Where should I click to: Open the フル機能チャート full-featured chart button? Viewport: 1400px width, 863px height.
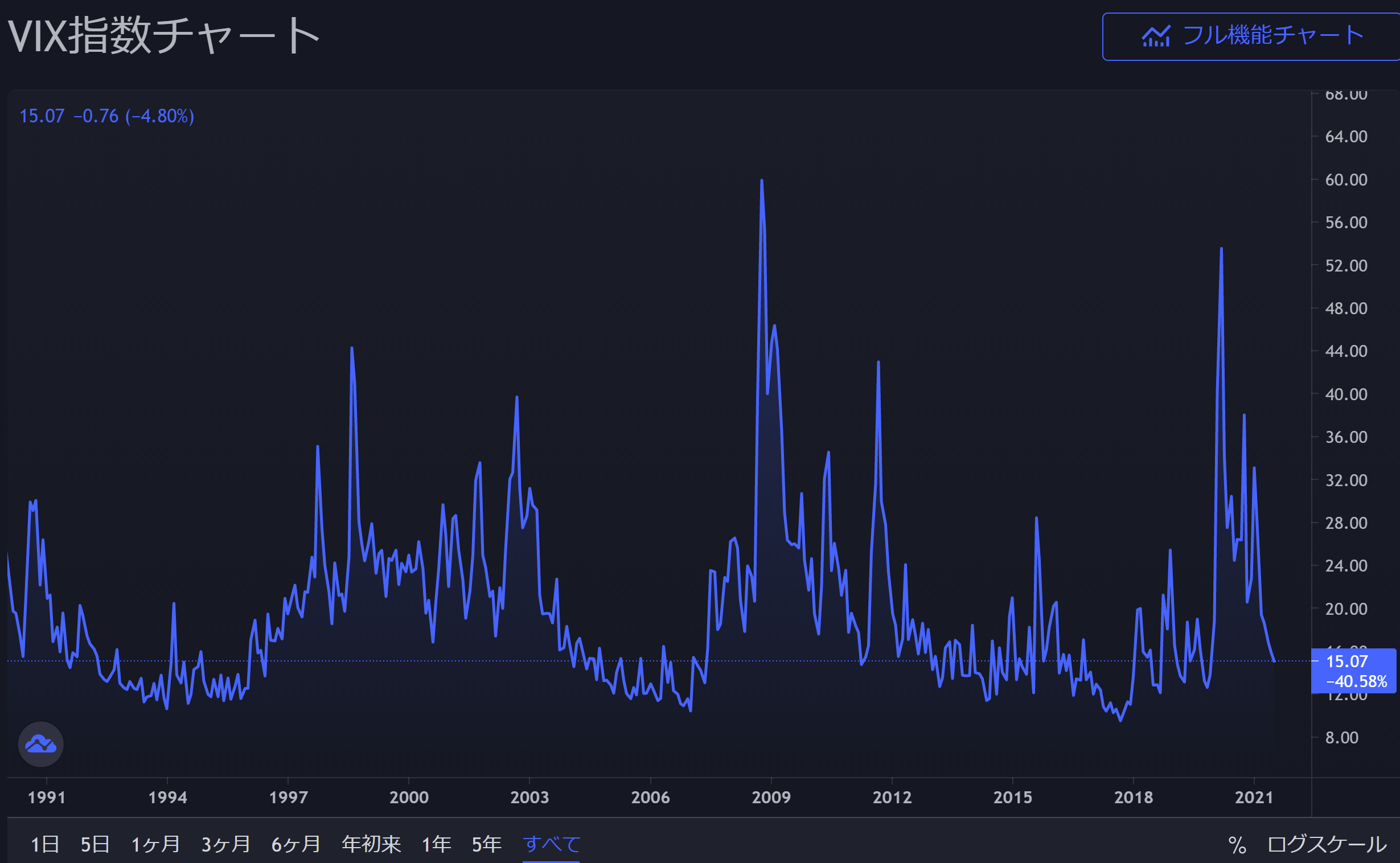(1250, 36)
